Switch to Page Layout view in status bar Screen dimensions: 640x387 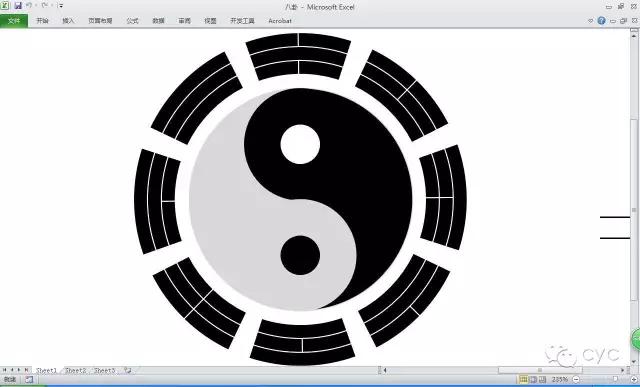click(533, 380)
